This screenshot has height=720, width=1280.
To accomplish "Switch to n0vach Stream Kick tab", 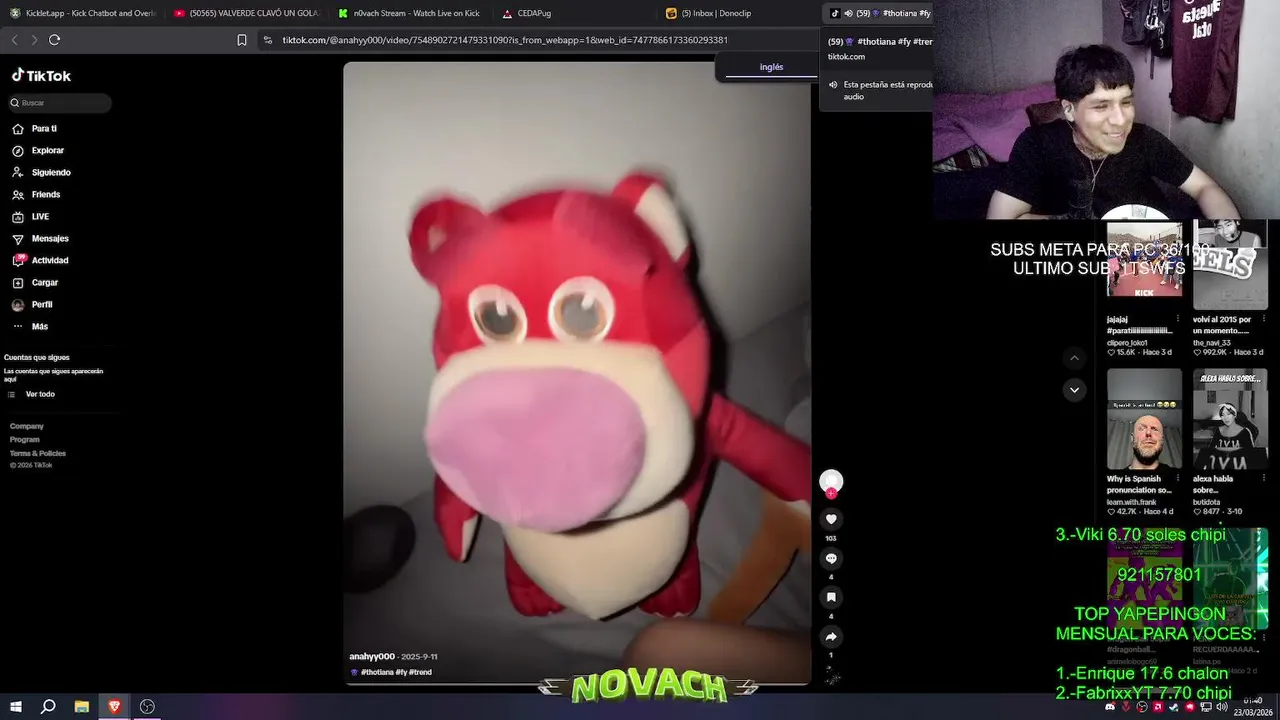I will tap(410, 13).
